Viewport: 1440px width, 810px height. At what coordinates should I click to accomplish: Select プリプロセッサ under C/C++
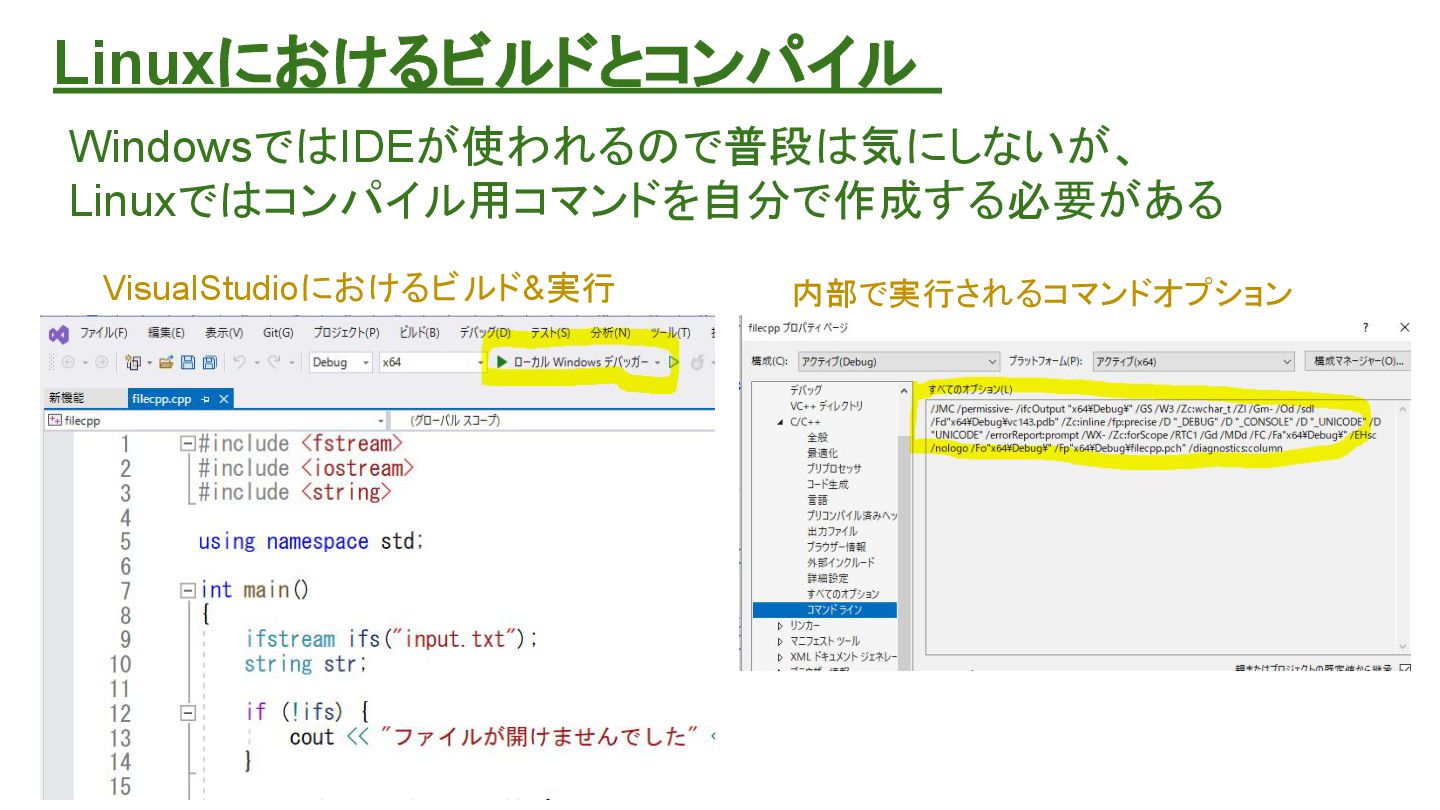pyautogui.click(x=834, y=469)
